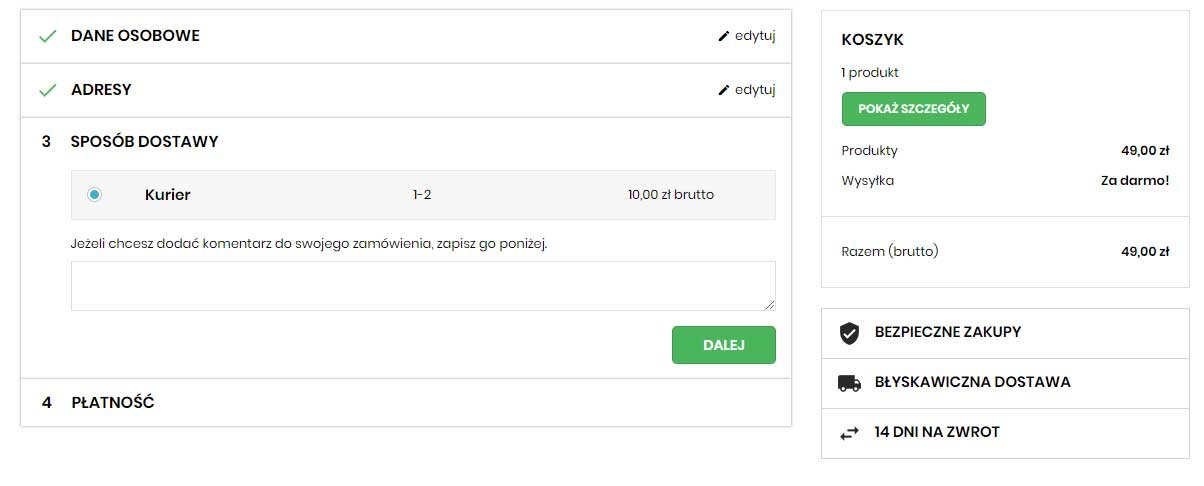Click the truck icon for Błyskawiczna Dostawa

[849, 383]
